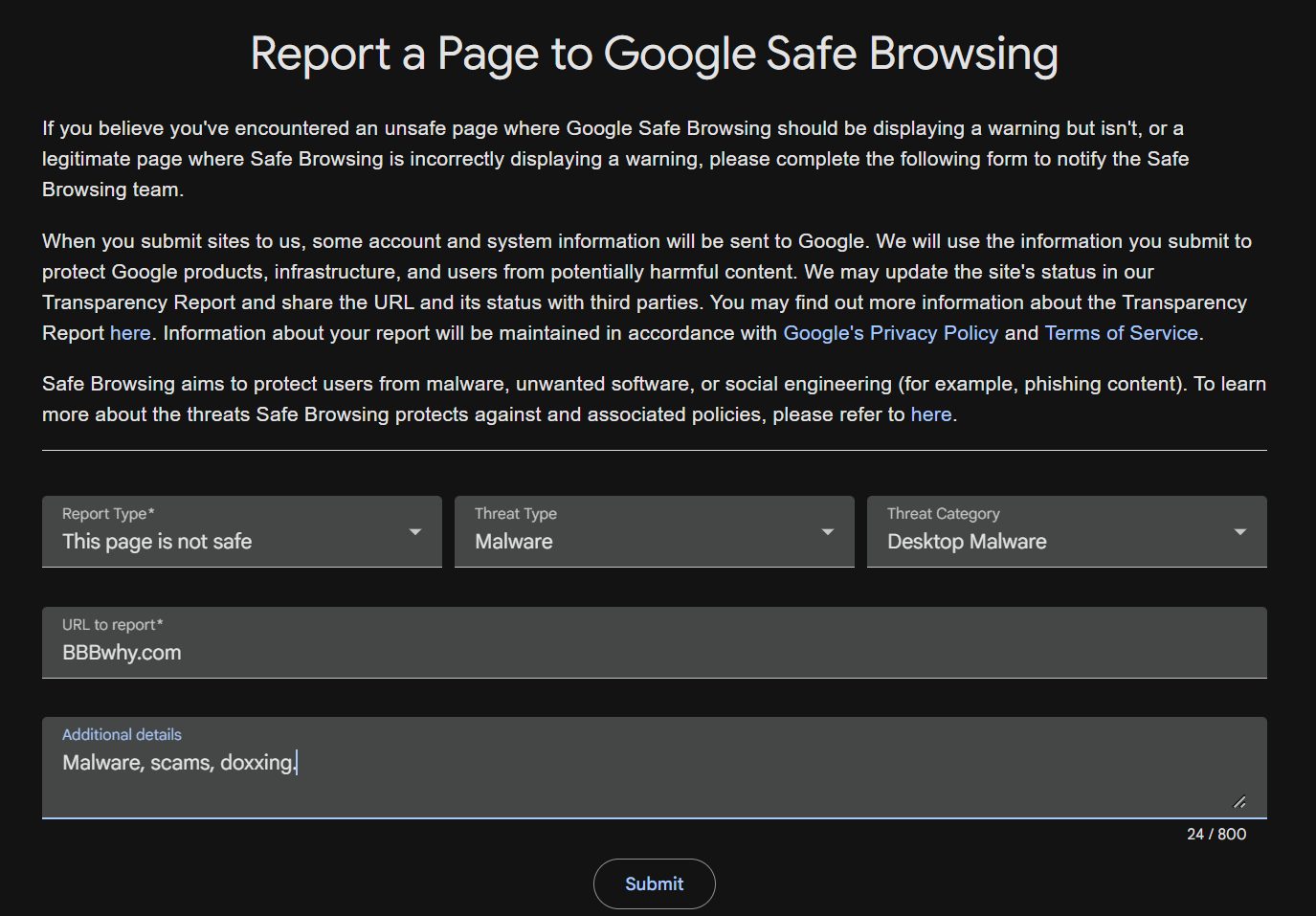Click the '24 / 800' character counter
Image resolution: width=1316 pixels, height=916 pixels.
(x=1216, y=835)
